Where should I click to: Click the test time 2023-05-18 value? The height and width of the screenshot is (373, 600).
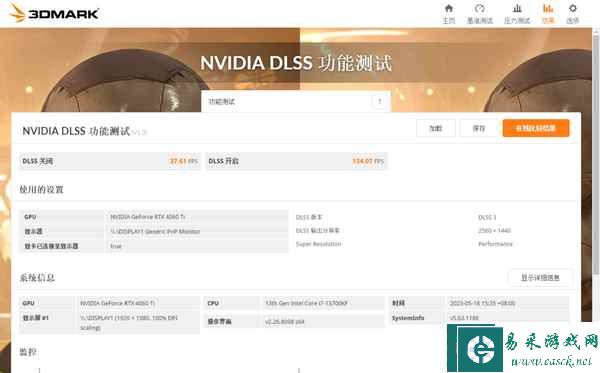coord(483,303)
